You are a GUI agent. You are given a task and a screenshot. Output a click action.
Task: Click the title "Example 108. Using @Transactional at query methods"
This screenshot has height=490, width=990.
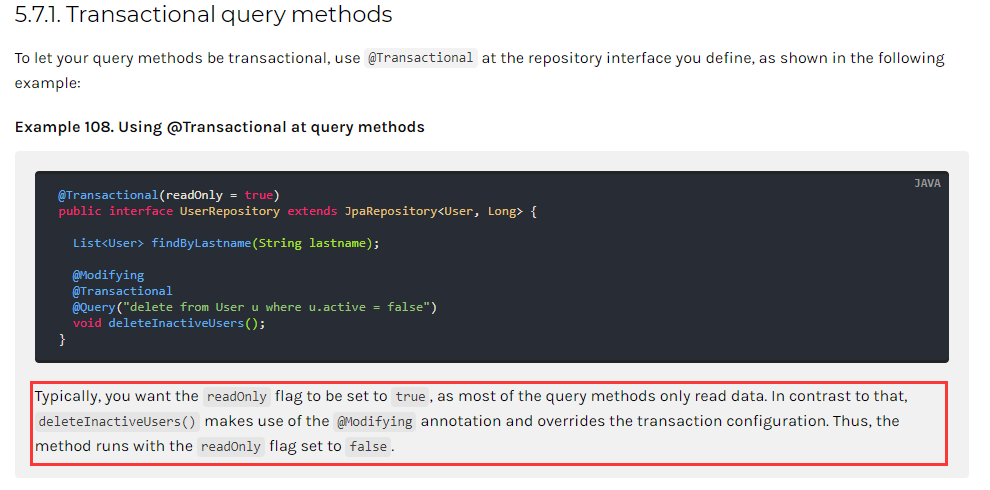(x=220, y=127)
